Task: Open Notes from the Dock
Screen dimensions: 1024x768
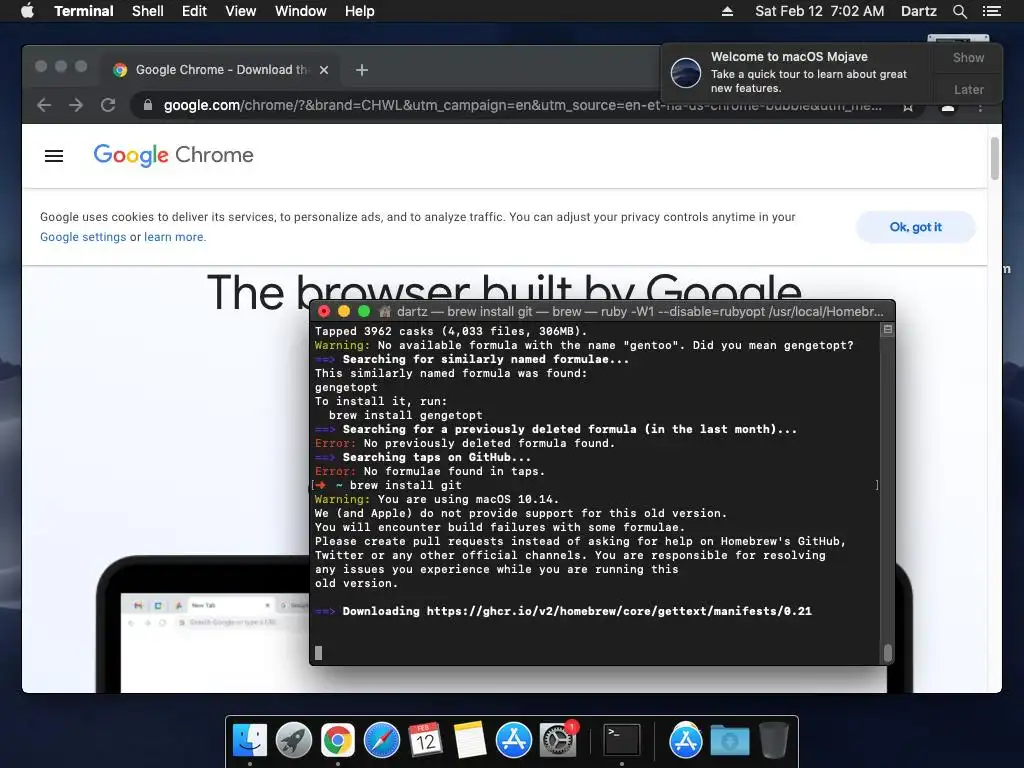Action: (470, 741)
